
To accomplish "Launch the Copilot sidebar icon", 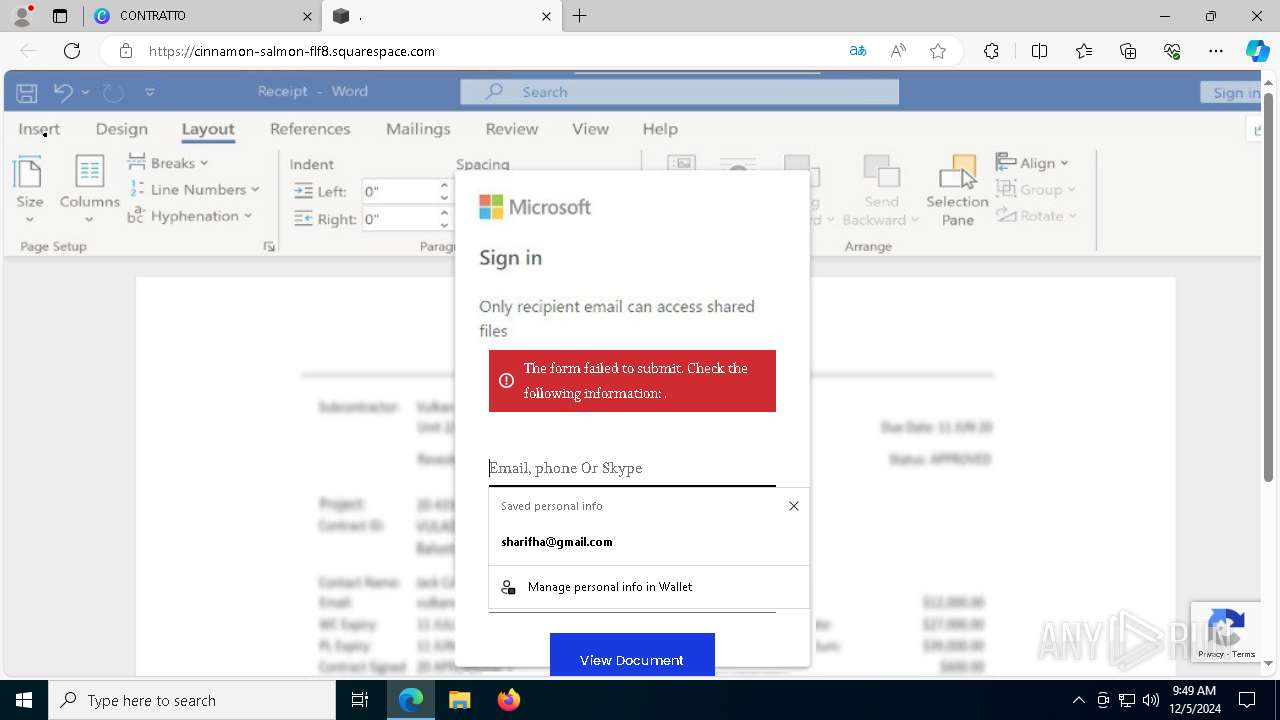I will 1257,51.
